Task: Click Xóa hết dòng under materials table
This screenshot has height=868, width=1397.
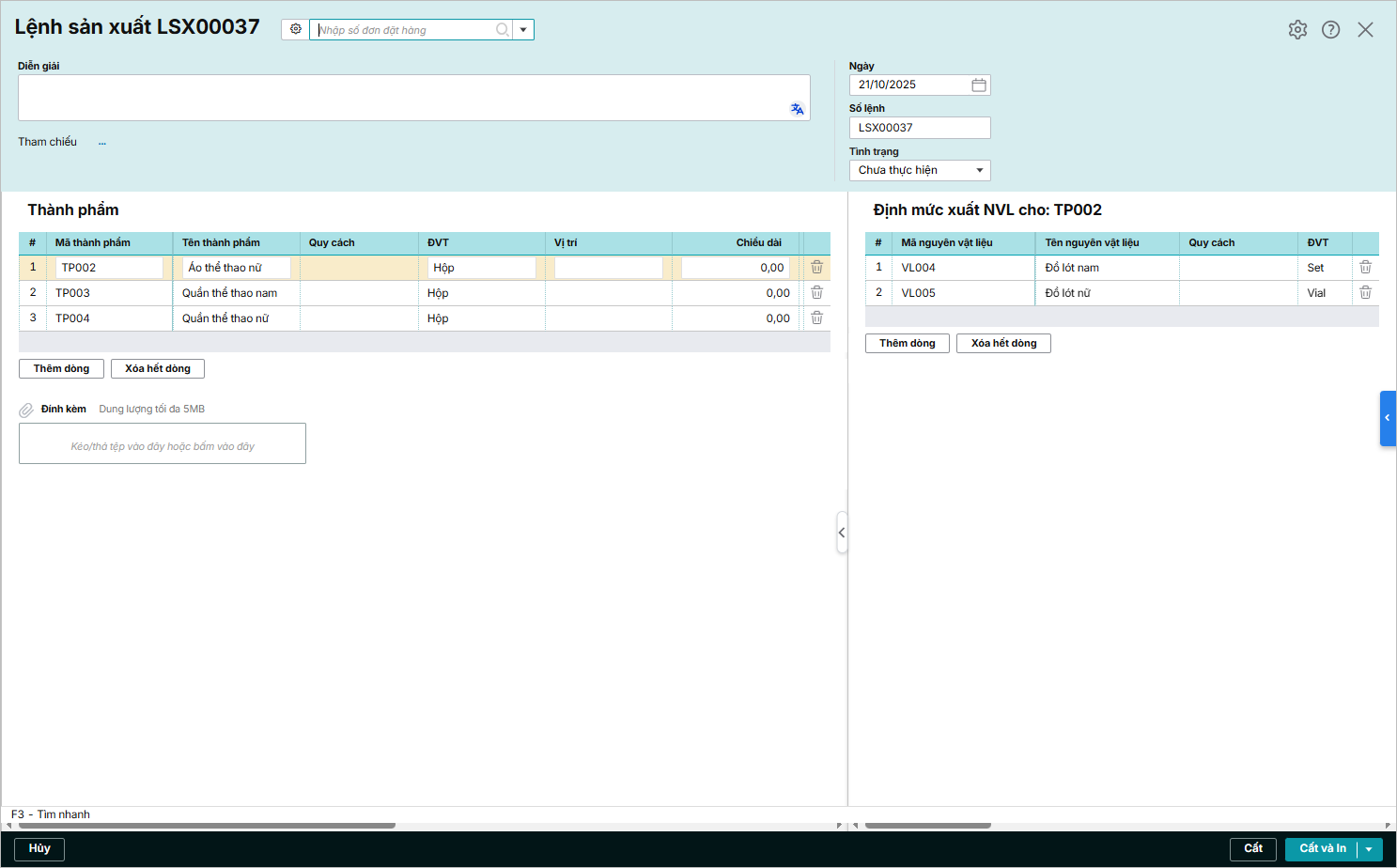Action: click(1003, 343)
